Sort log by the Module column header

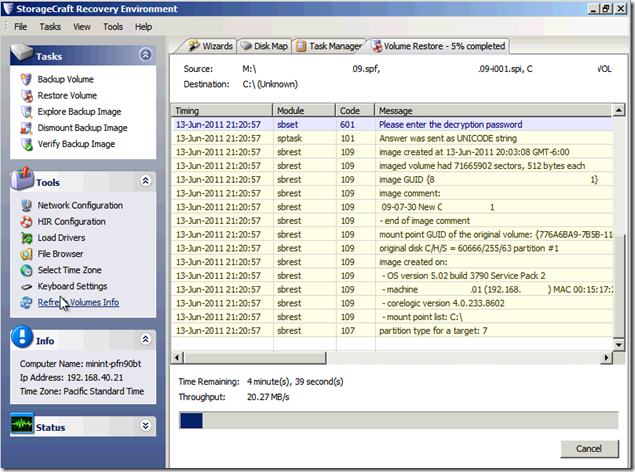tap(304, 111)
